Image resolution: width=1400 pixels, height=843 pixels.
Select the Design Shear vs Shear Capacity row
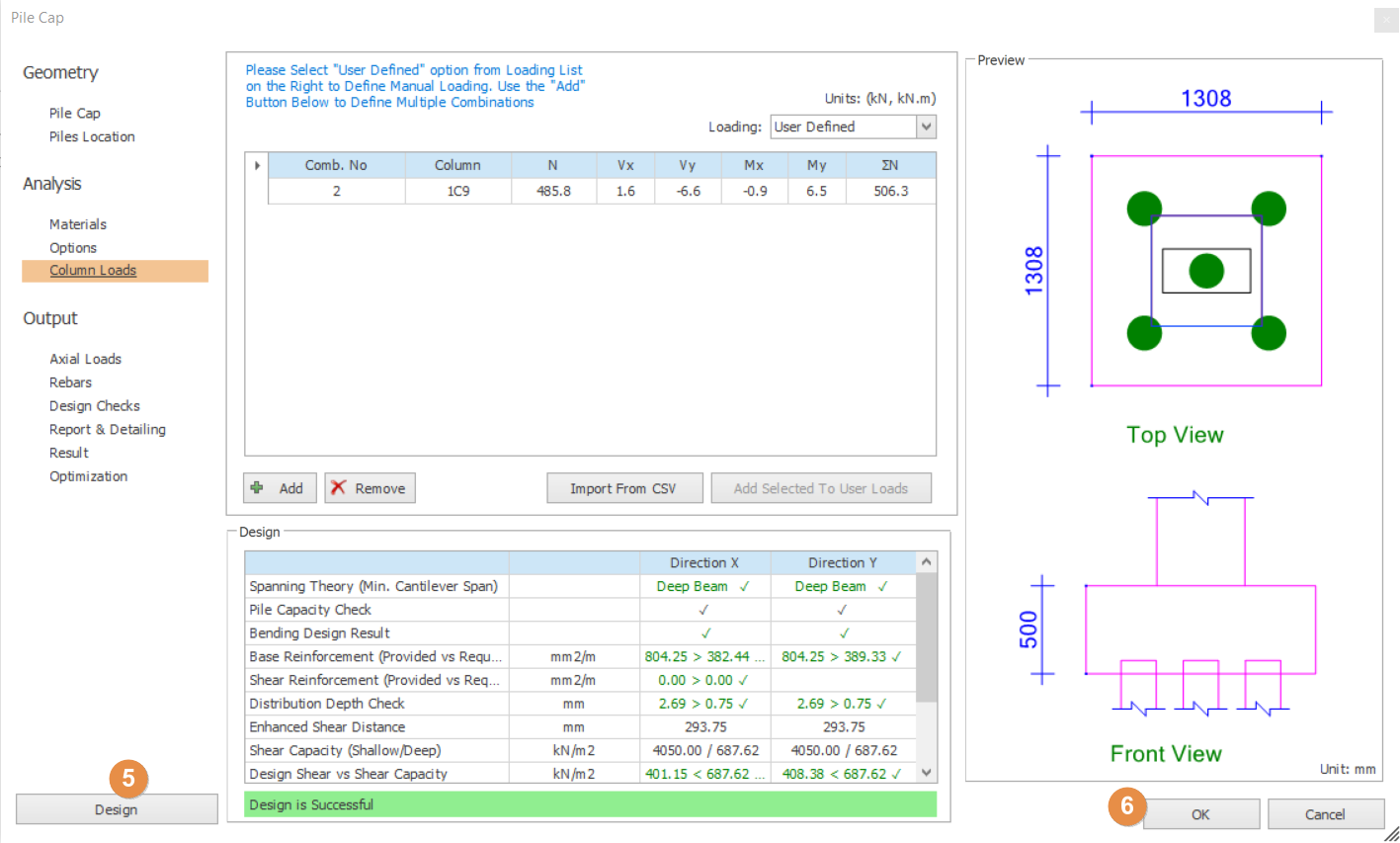click(581, 774)
